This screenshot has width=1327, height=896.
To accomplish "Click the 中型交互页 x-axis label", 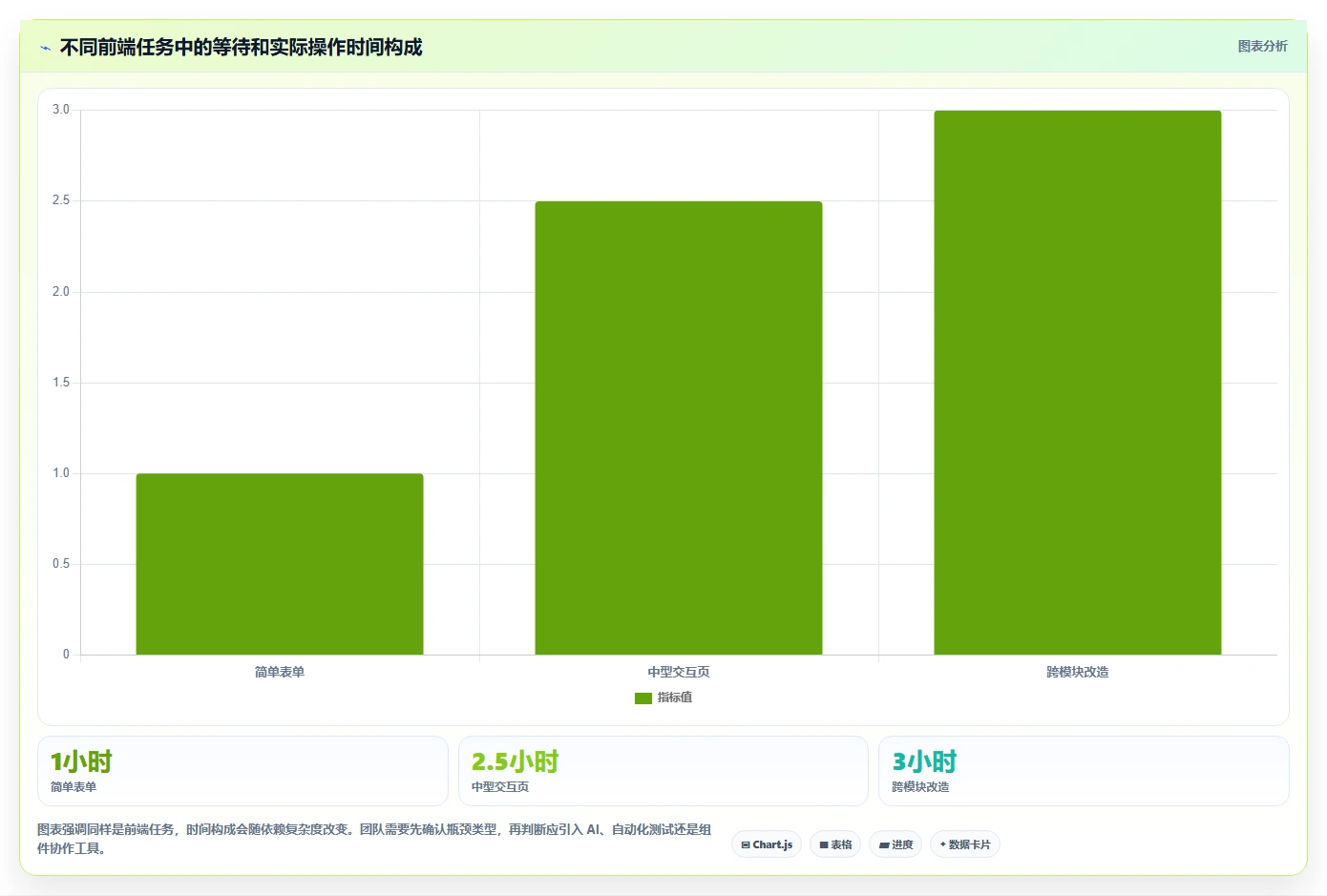I will pos(679,672).
